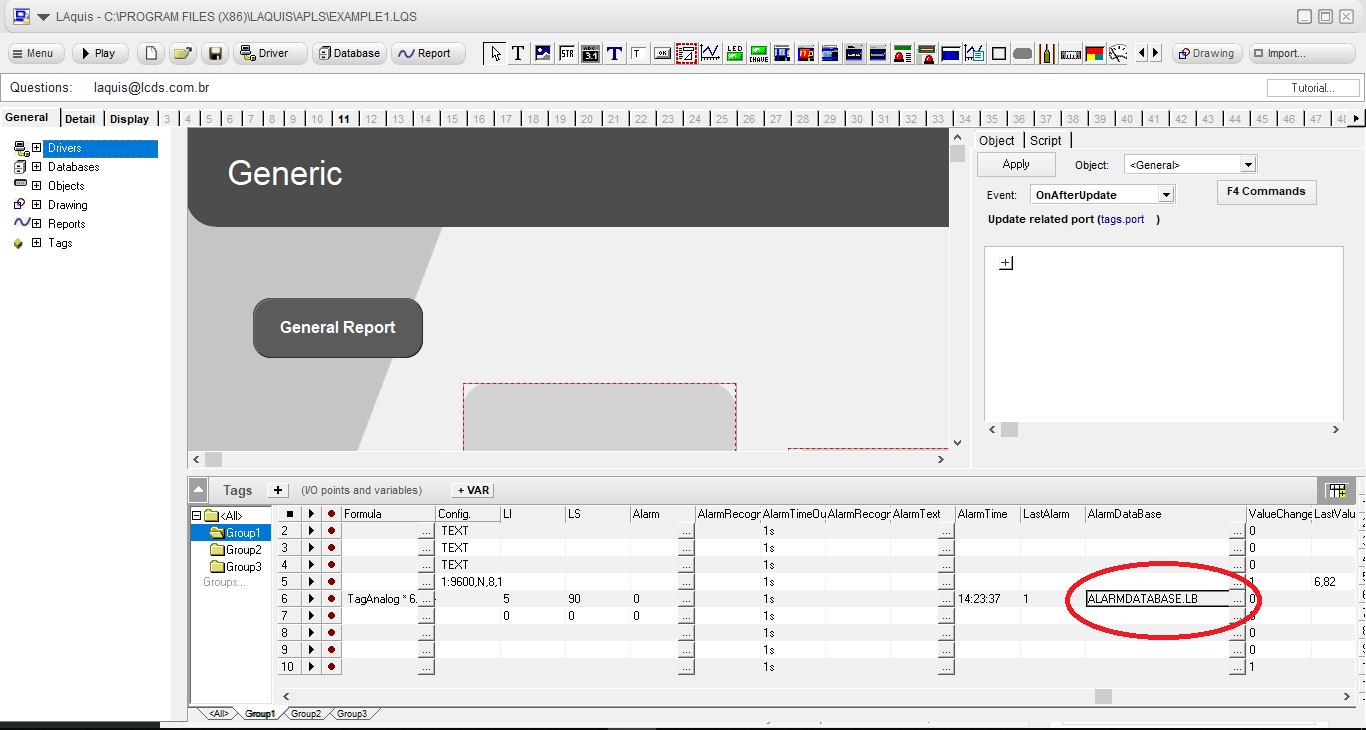This screenshot has height=730, width=1366.
Task: Expand the Tags tree node
Action: point(36,243)
